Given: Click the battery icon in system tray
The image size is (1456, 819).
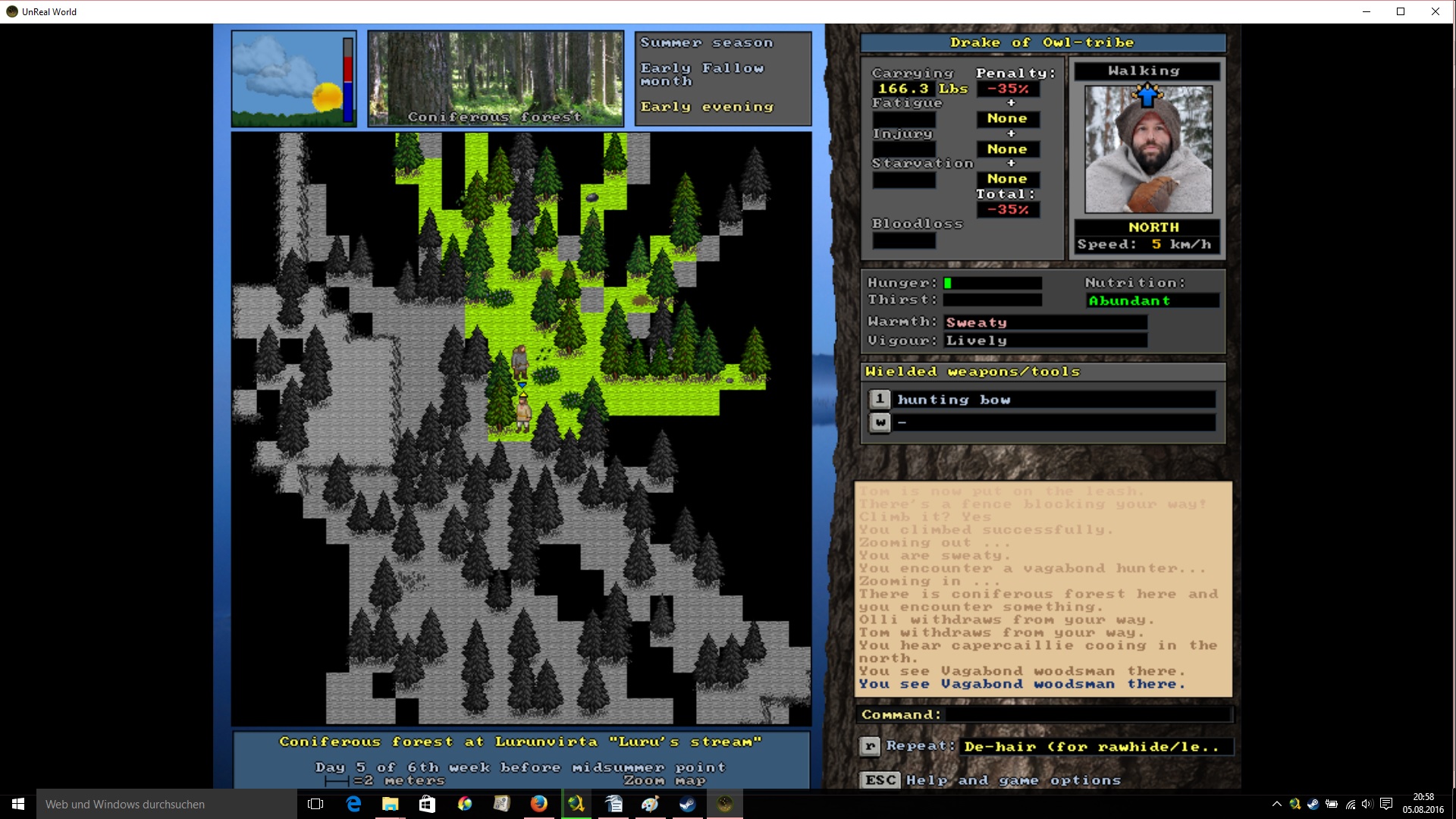Looking at the screenshot, I should click(x=1332, y=804).
